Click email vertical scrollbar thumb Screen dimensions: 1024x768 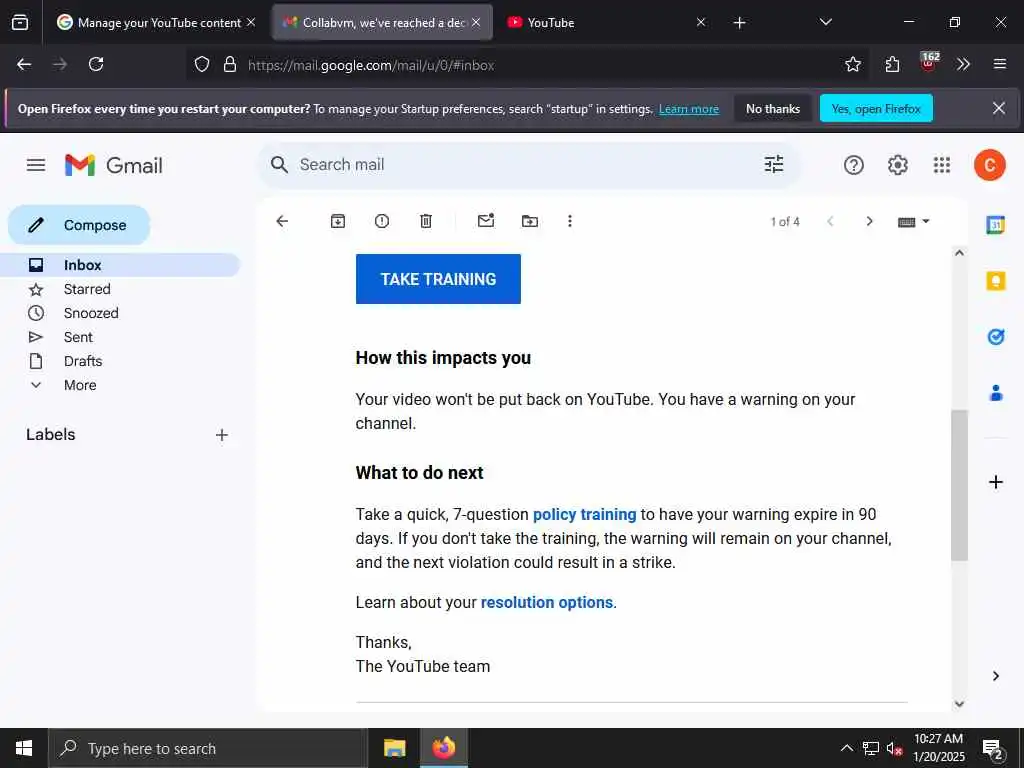point(959,485)
